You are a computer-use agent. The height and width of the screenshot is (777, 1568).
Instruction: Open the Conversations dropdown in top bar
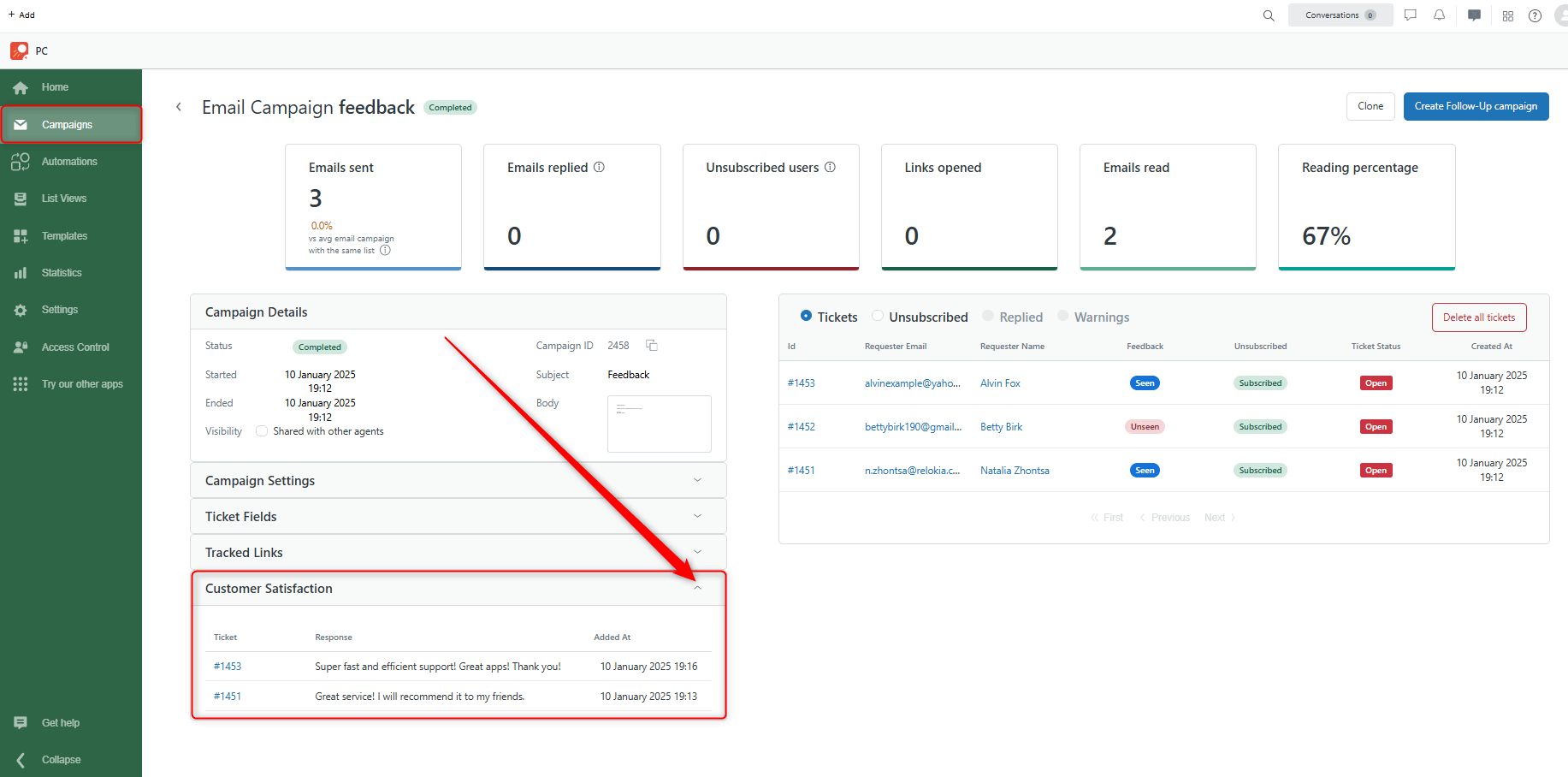click(x=1340, y=15)
